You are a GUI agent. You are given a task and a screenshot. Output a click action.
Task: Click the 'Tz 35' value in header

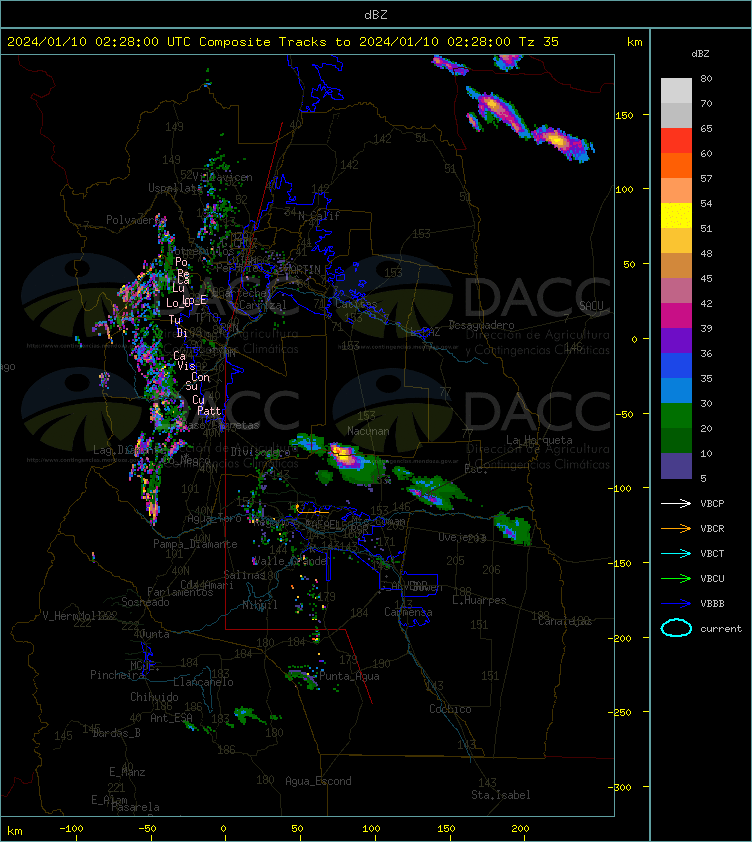pyautogui.click(x=539, y=42)
